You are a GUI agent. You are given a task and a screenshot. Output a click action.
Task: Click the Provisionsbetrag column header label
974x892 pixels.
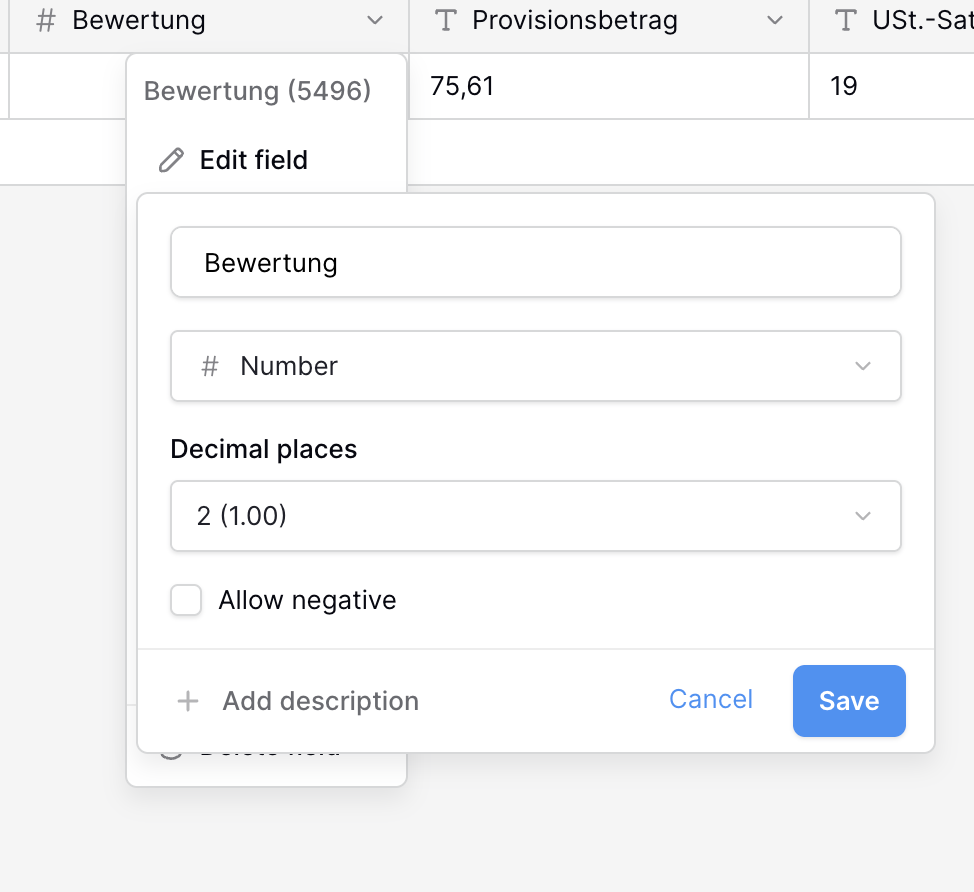click(x=574, y=21)
